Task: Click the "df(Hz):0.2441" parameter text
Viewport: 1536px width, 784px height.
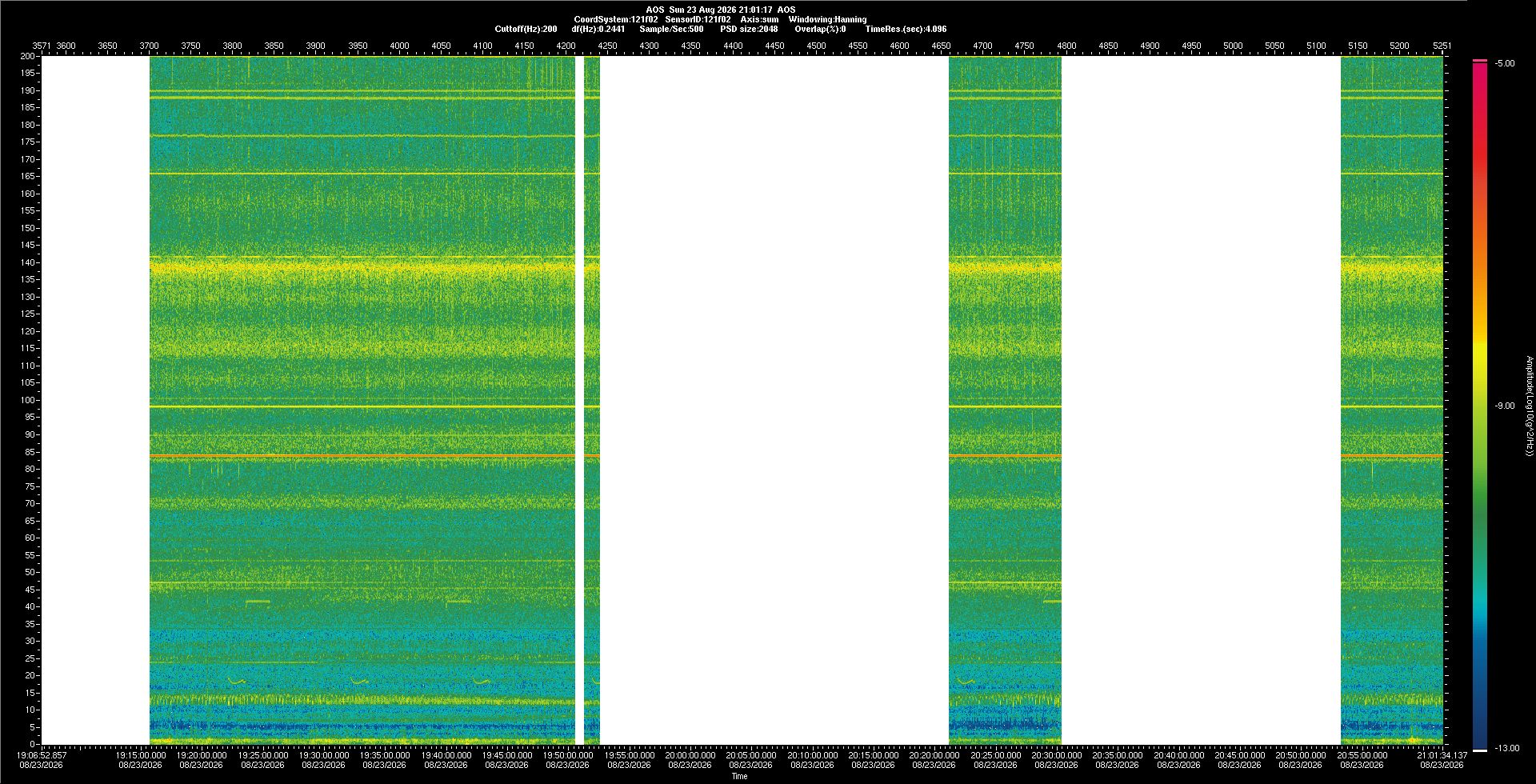Action: coord(598,29)
